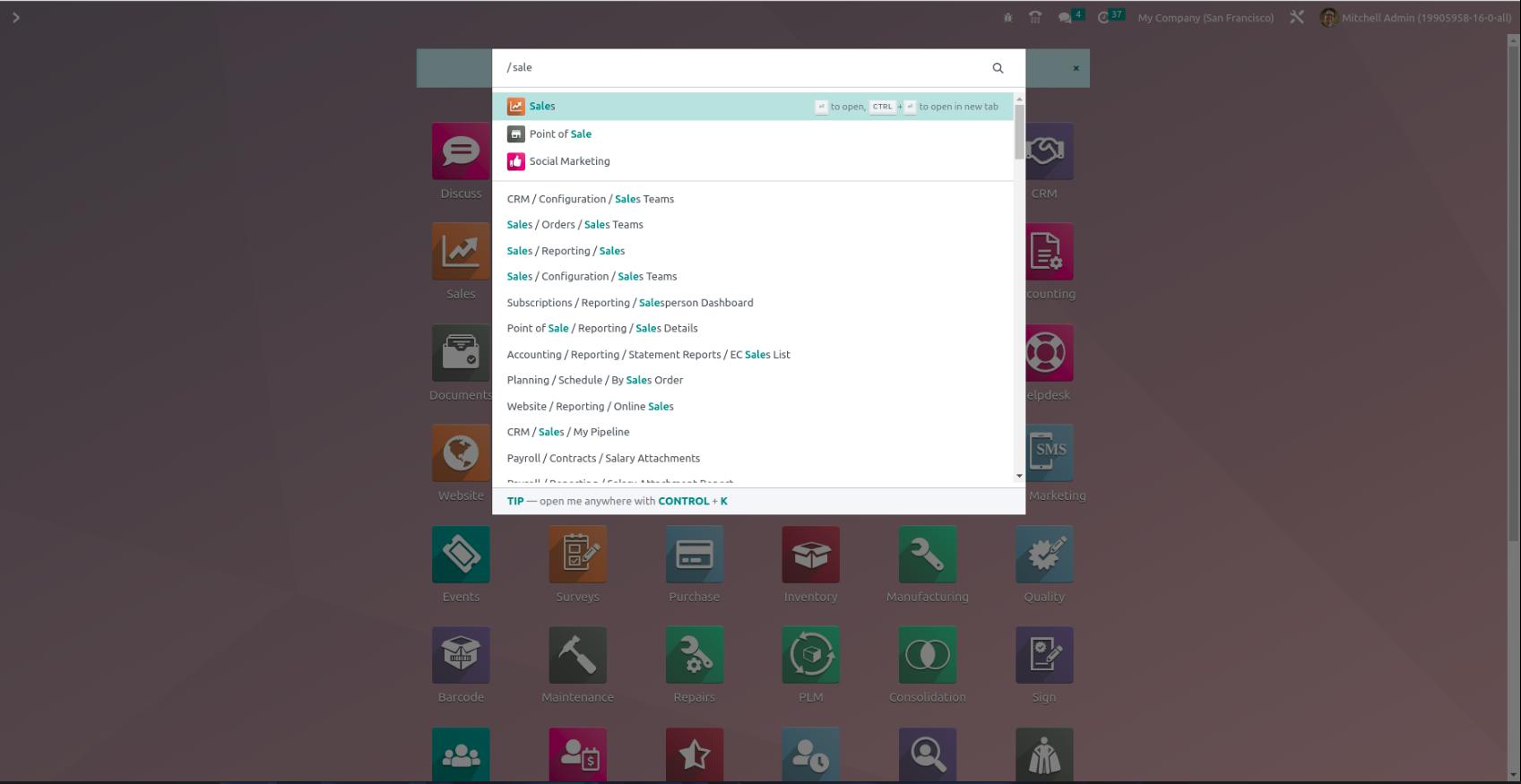
Task: Open the Accounting app icon
Action: tap(1050, 252)
